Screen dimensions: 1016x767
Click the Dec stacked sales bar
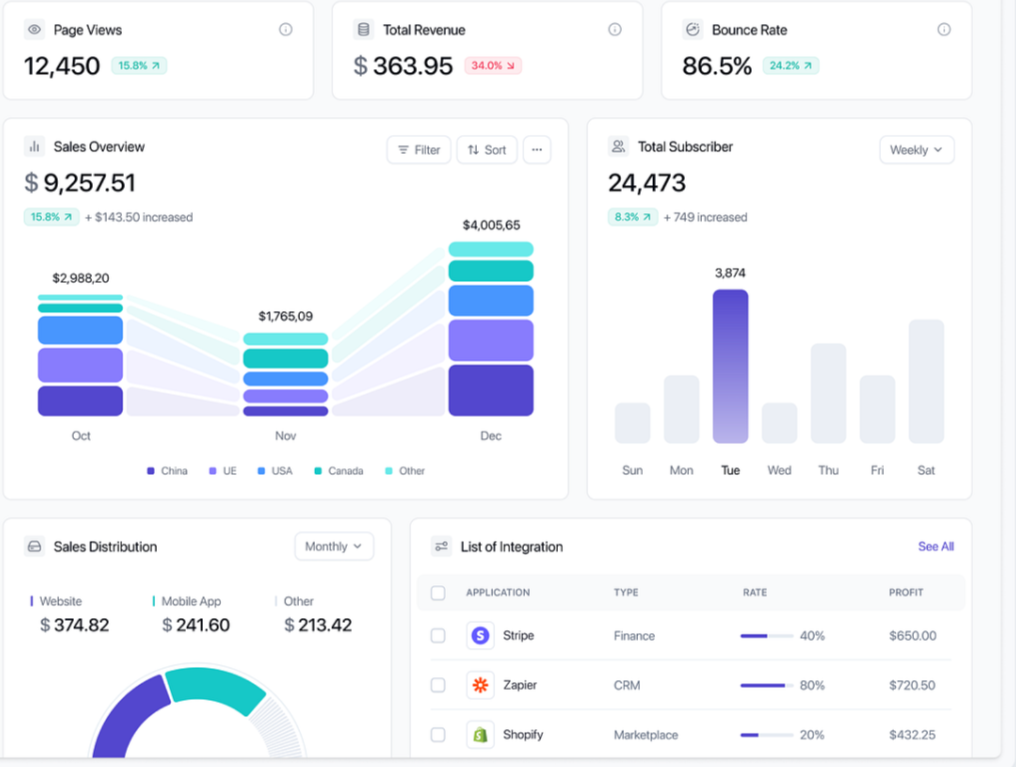point(491,328)
